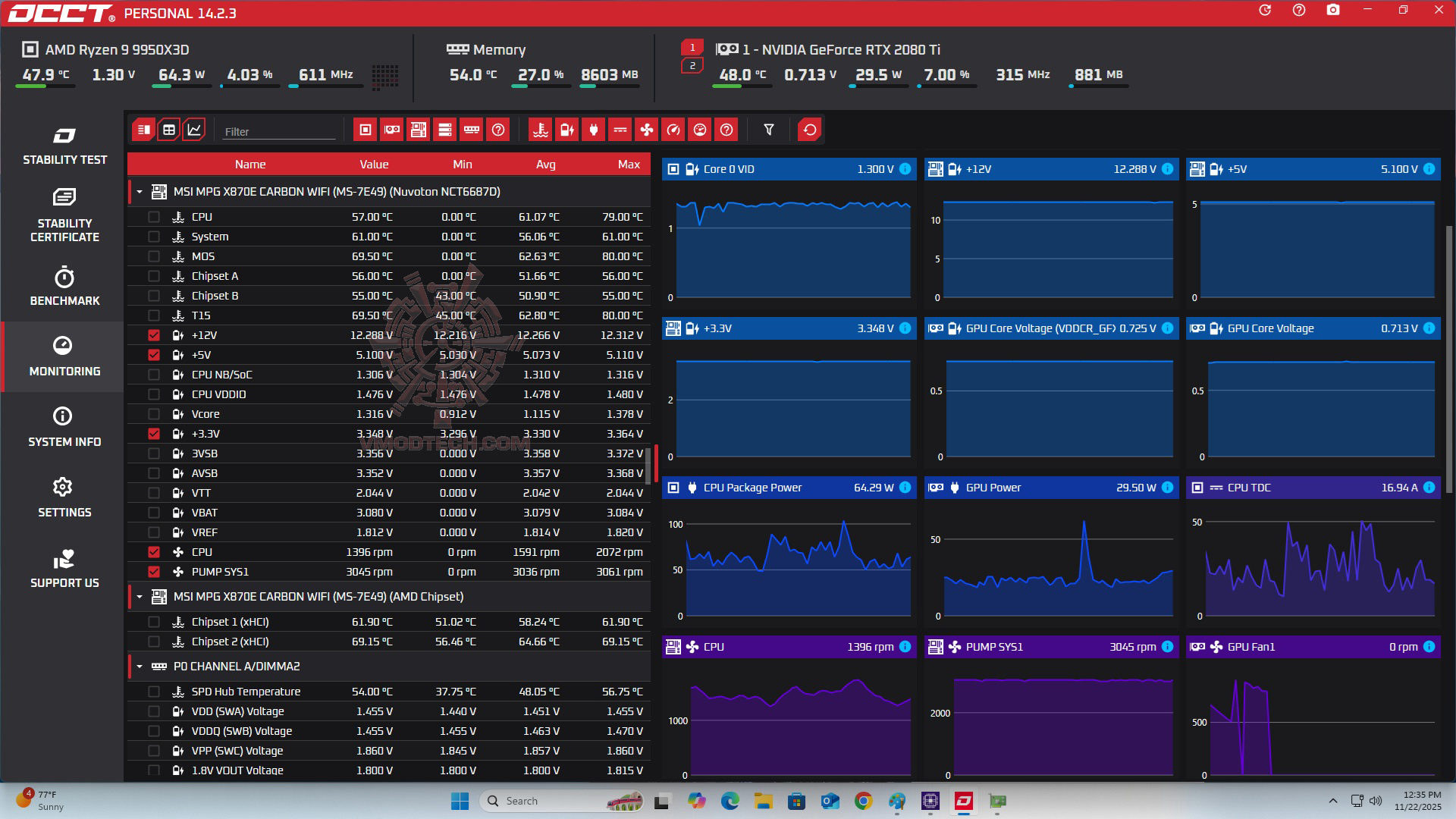Click the Max column header
Viewport: 1456px width, 819px height.
pyautogui.click(x=629, y=165)
